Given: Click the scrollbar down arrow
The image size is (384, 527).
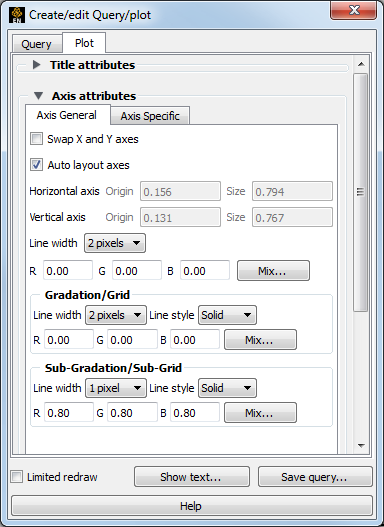Looking at the screenshot, I should click(361, 446).
